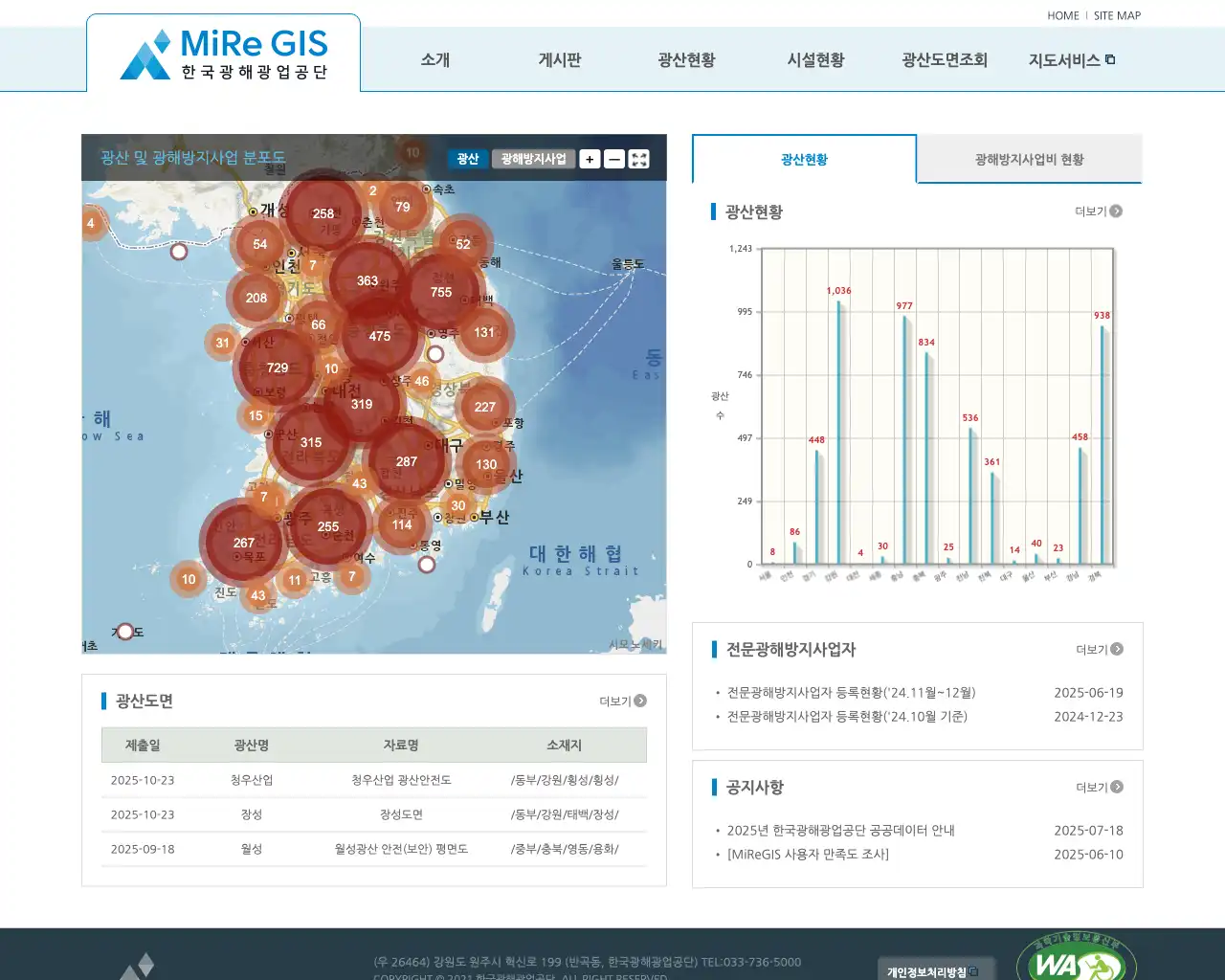Expand map to fullscreen view
The width and height of the screenshot is (1225, 980).
(x=639, y=159)
